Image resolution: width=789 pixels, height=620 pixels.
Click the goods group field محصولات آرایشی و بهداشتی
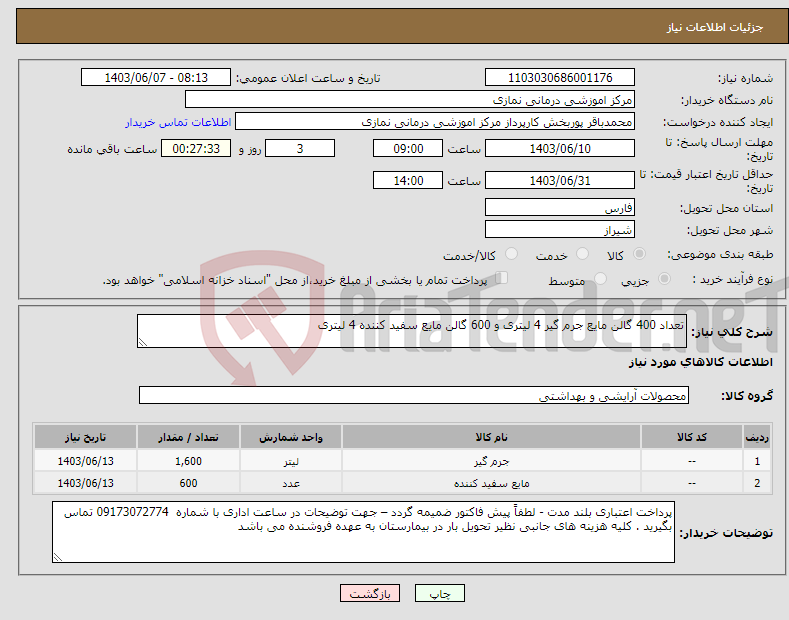[x=414, y=396]
